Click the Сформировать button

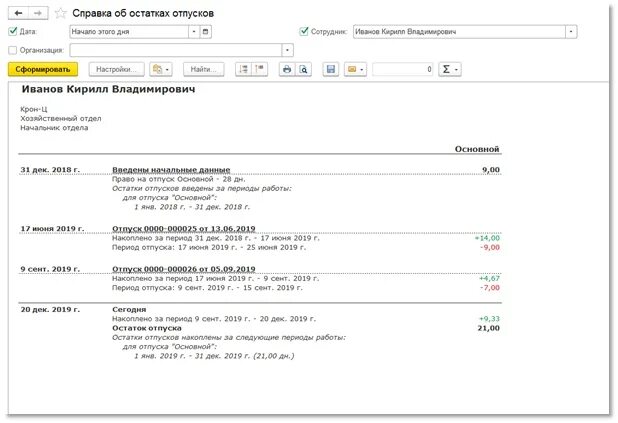[43, 69]
